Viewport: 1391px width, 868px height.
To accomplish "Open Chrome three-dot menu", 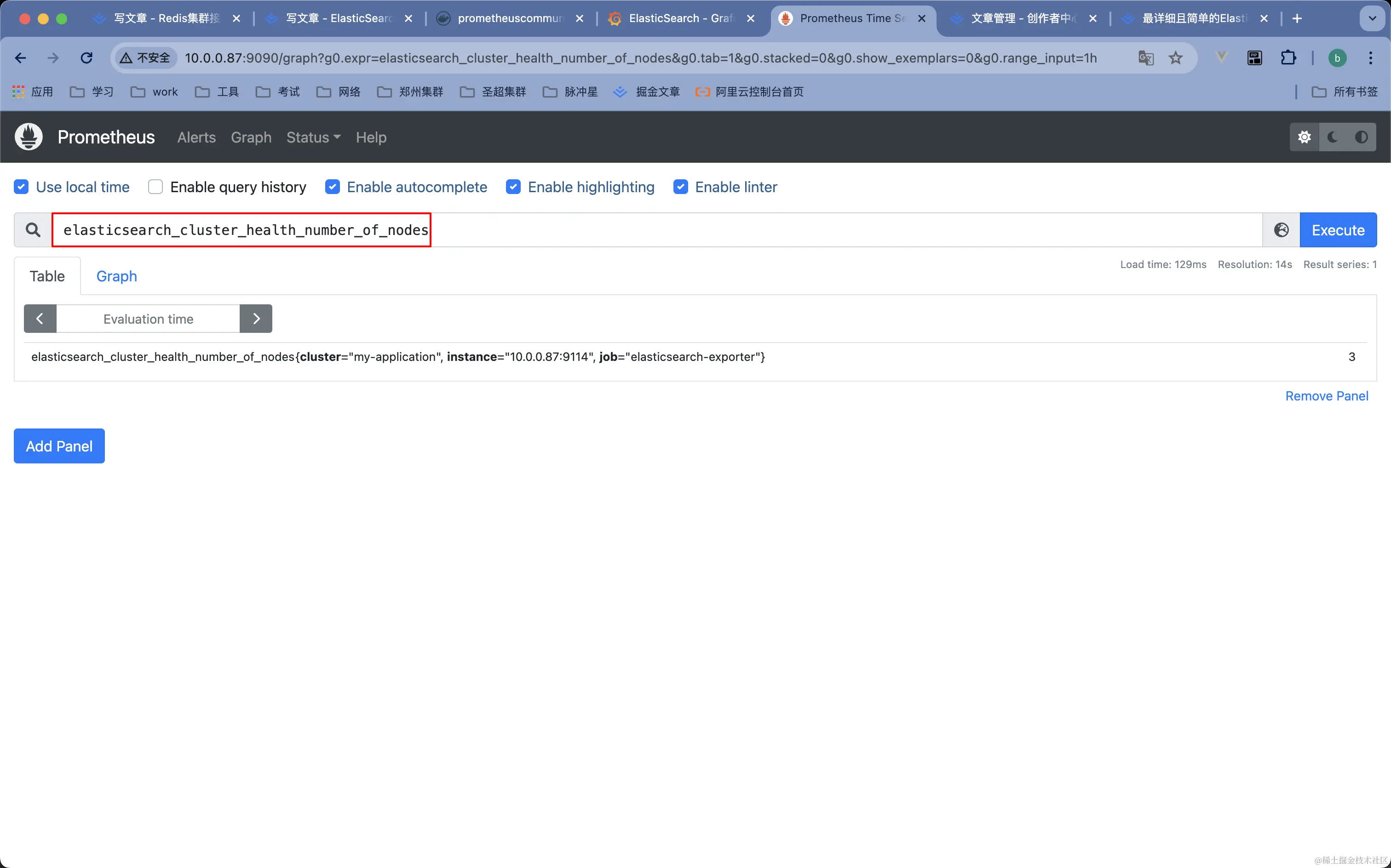I will click(x=1371, y=58).
